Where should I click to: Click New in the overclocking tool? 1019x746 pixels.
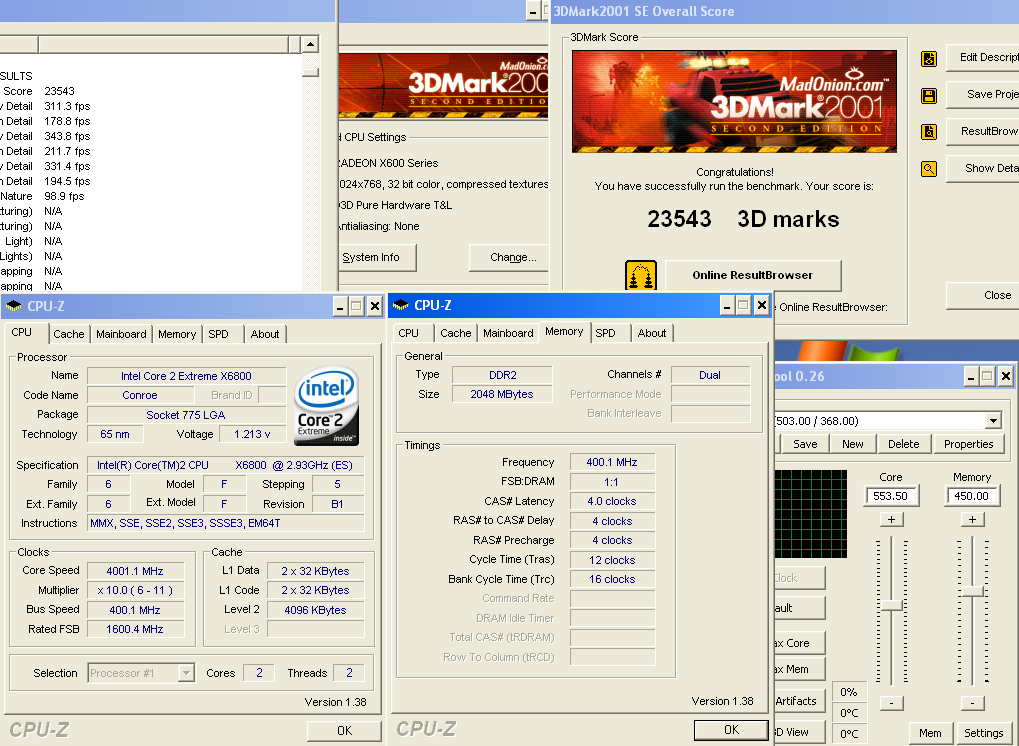(853, 444)
